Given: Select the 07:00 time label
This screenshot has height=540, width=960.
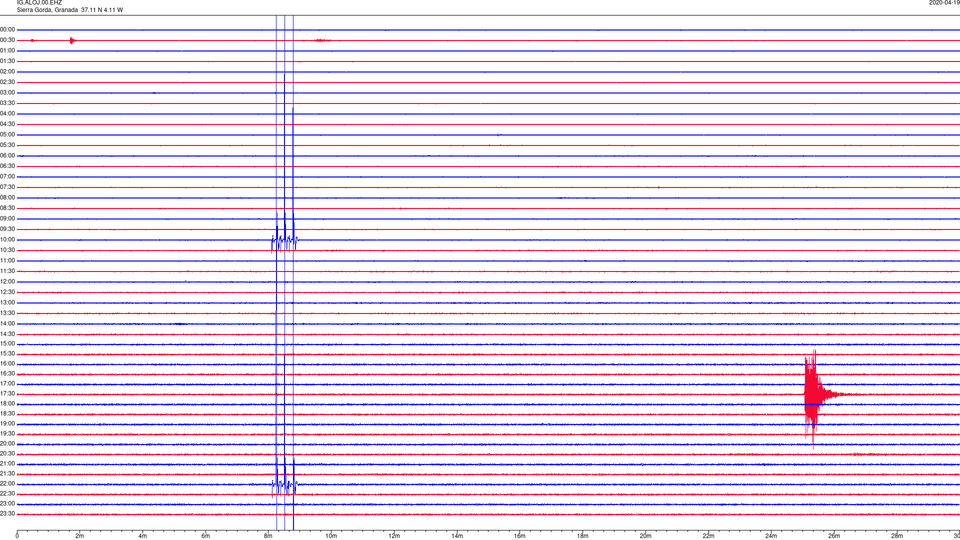Looking at the screenshot, I should pyautogui.click(x=7, y=176).
